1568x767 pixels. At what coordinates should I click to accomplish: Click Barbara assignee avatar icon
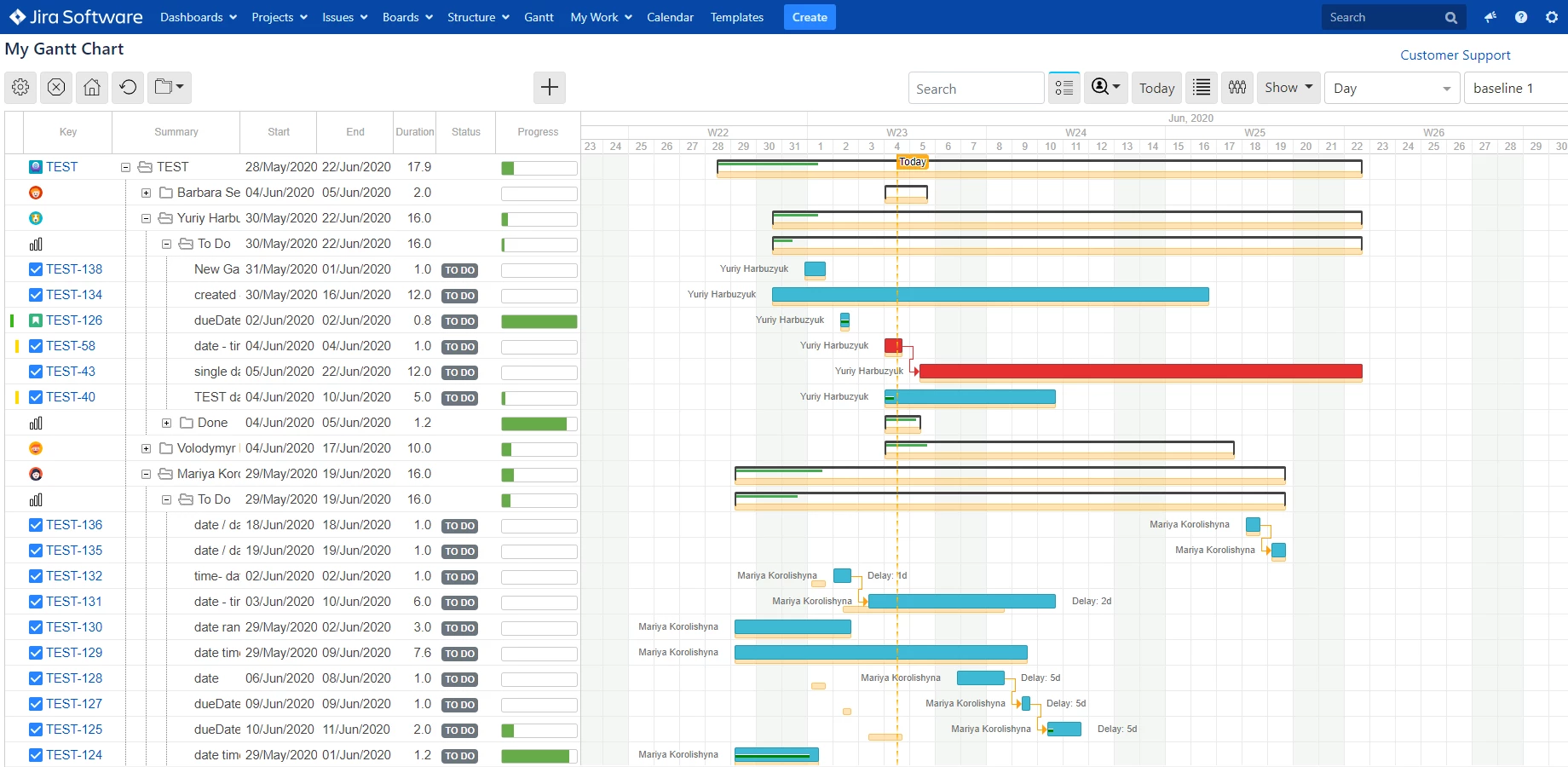point(36,193)
